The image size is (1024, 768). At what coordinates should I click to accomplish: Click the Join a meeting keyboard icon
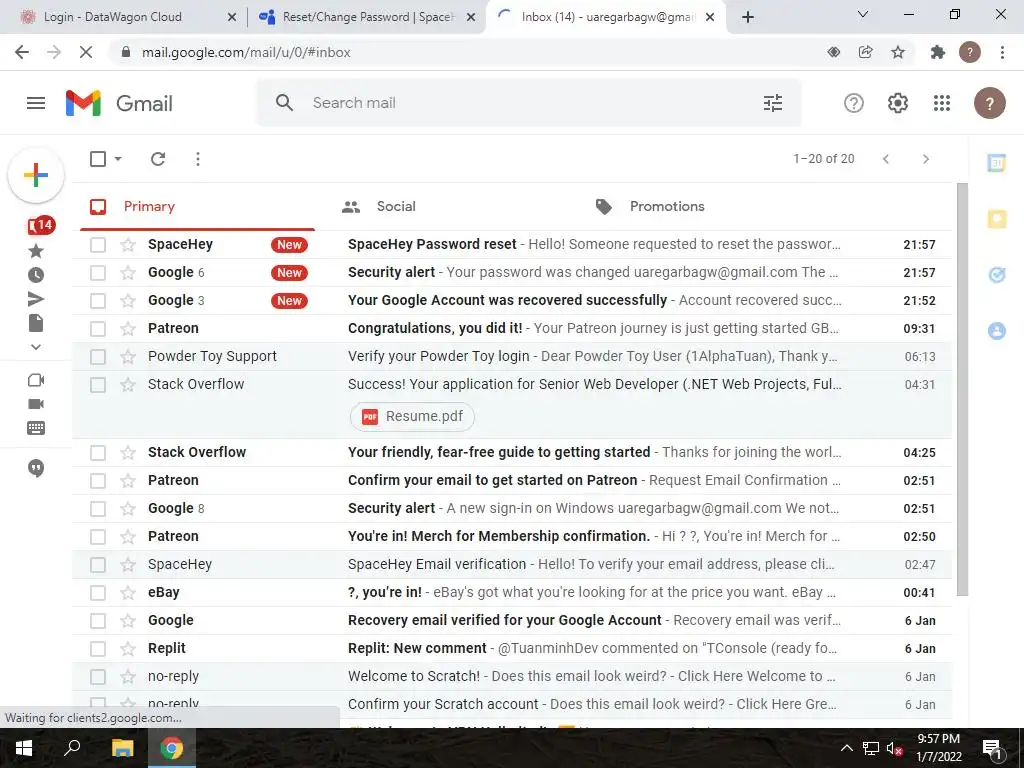tap(36, 428)
